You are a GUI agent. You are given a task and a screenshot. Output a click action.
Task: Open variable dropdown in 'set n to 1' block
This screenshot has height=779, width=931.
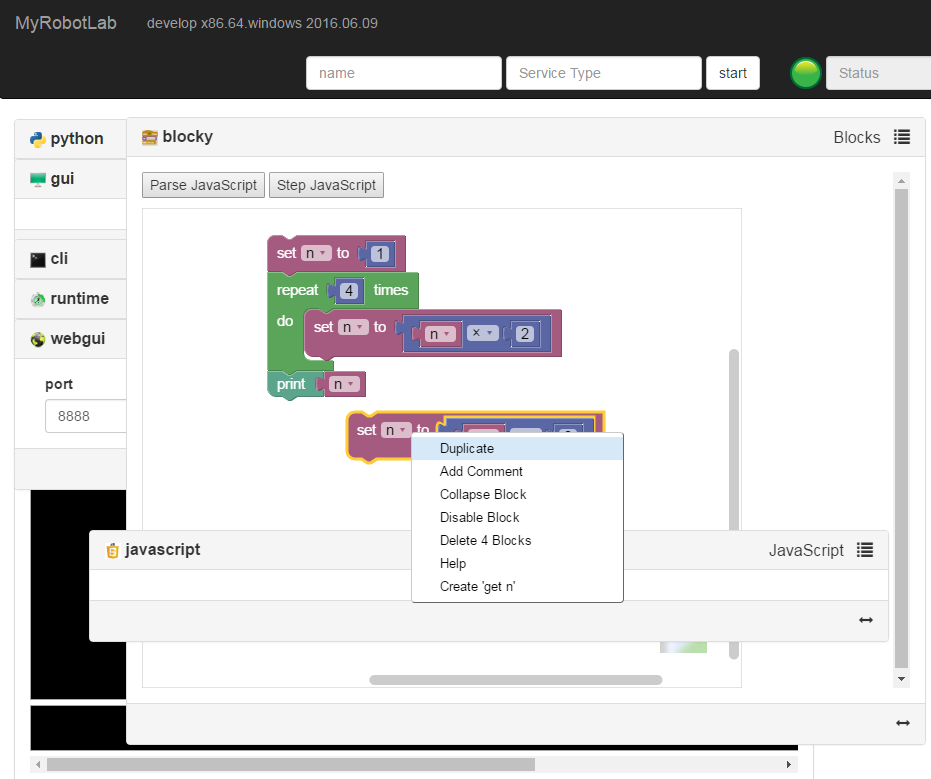(x=316, y=254)
